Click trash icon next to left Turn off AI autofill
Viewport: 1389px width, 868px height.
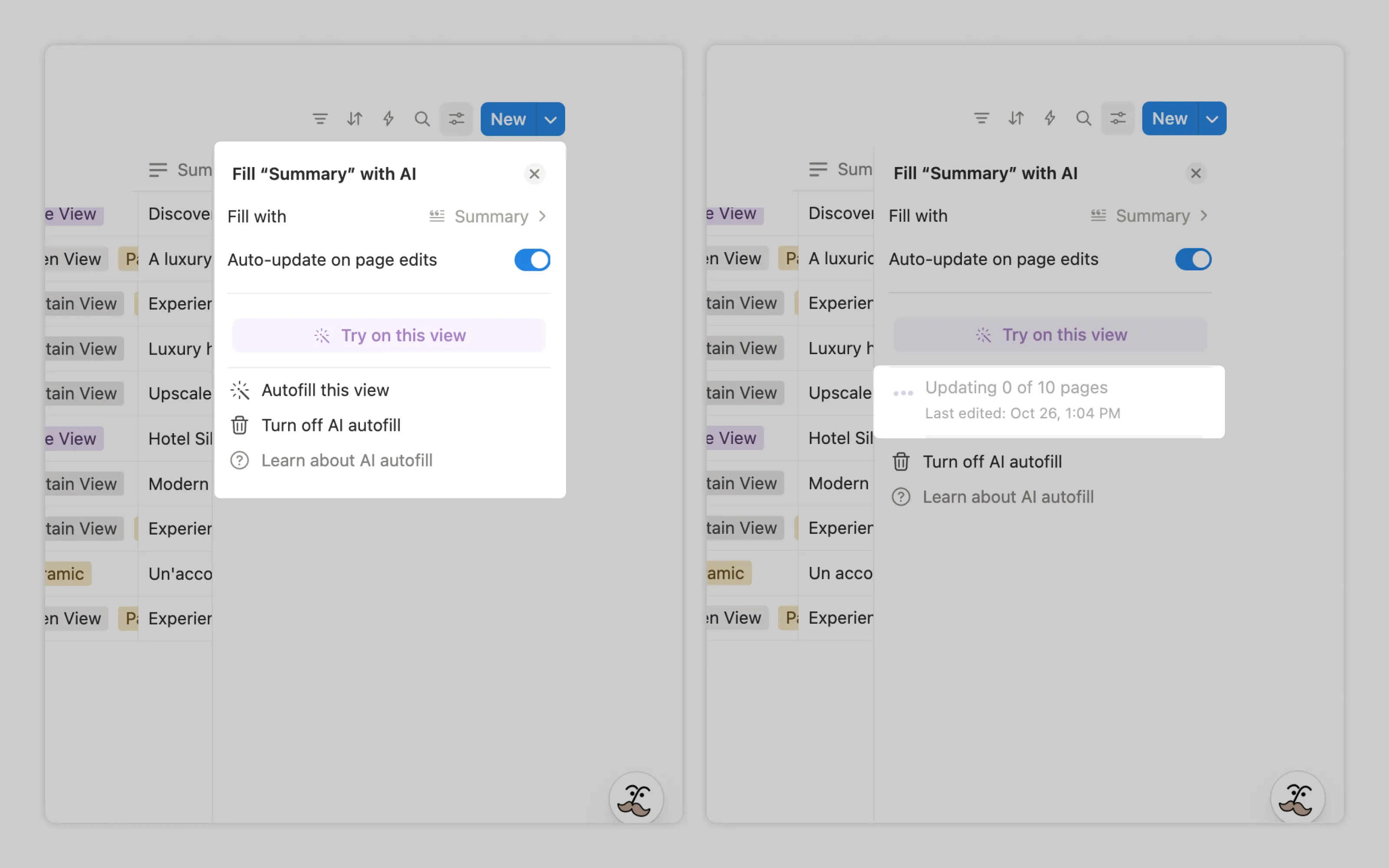coord(239,425)
